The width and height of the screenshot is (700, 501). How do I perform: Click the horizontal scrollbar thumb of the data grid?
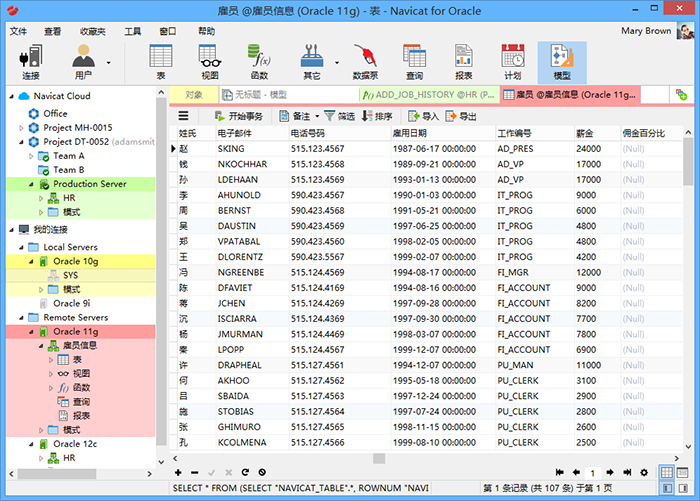click(379, 458)
